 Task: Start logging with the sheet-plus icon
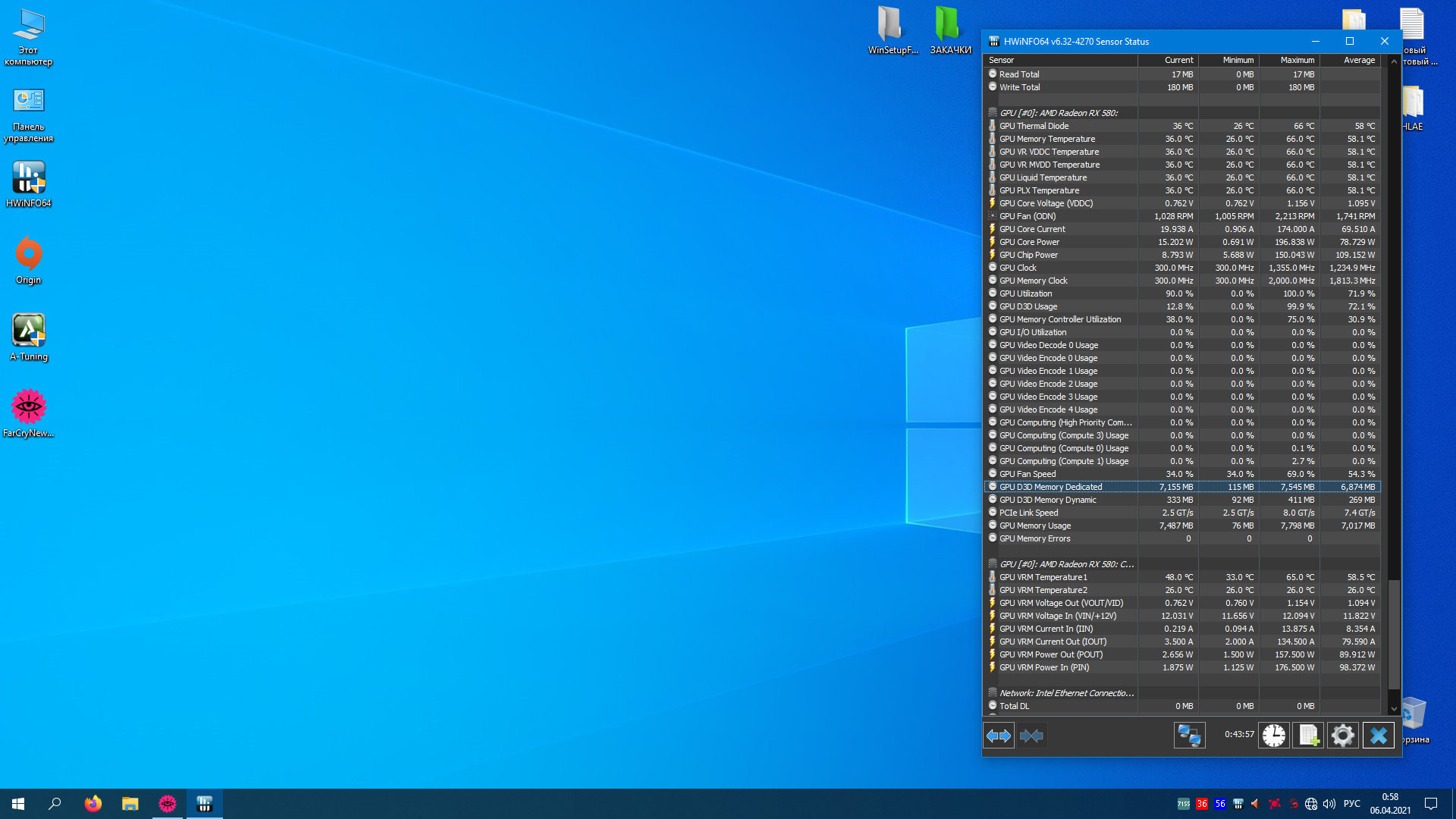coord(1308,736)
